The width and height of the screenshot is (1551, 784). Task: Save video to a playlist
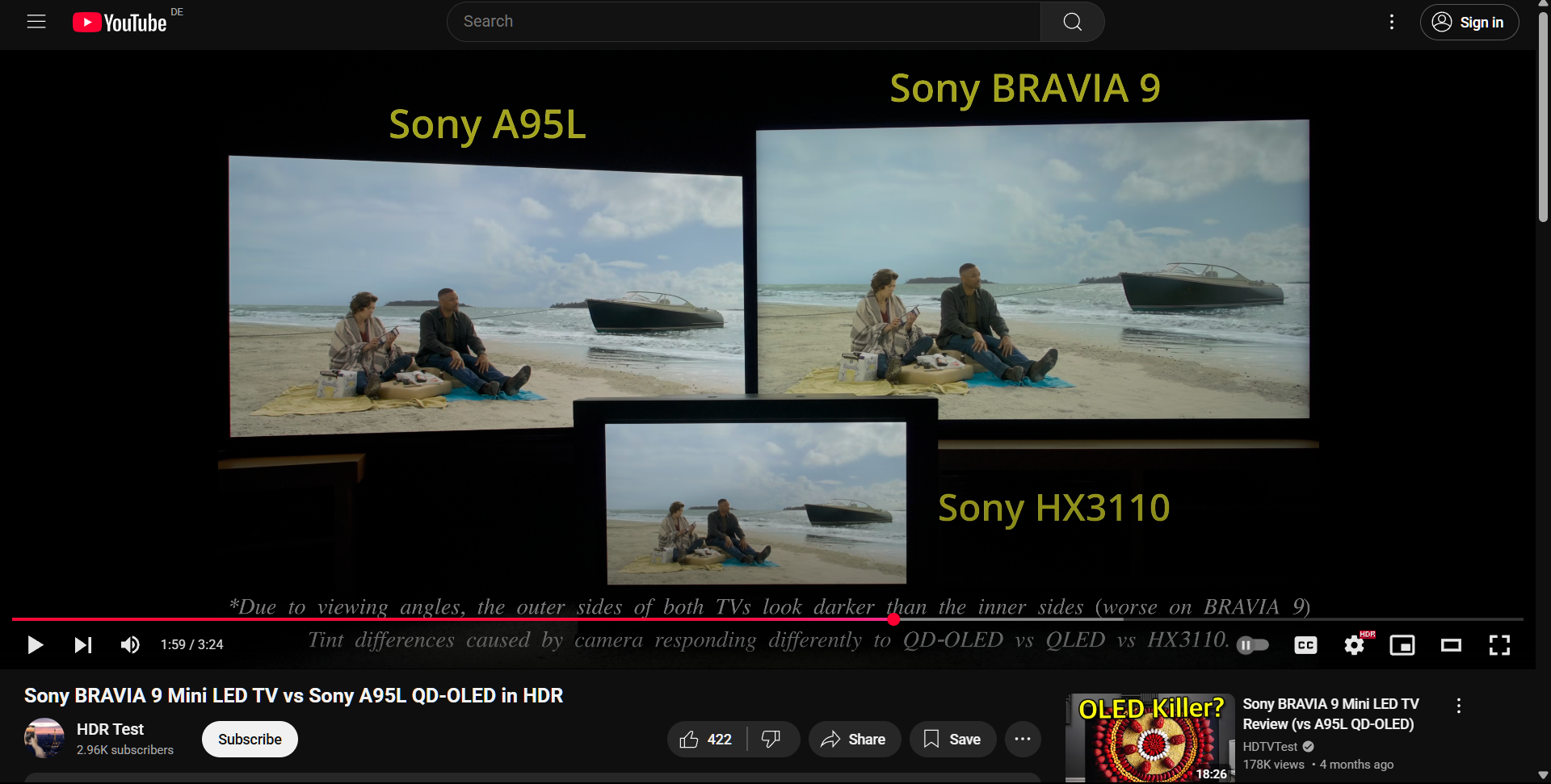[x=952, y=739]
